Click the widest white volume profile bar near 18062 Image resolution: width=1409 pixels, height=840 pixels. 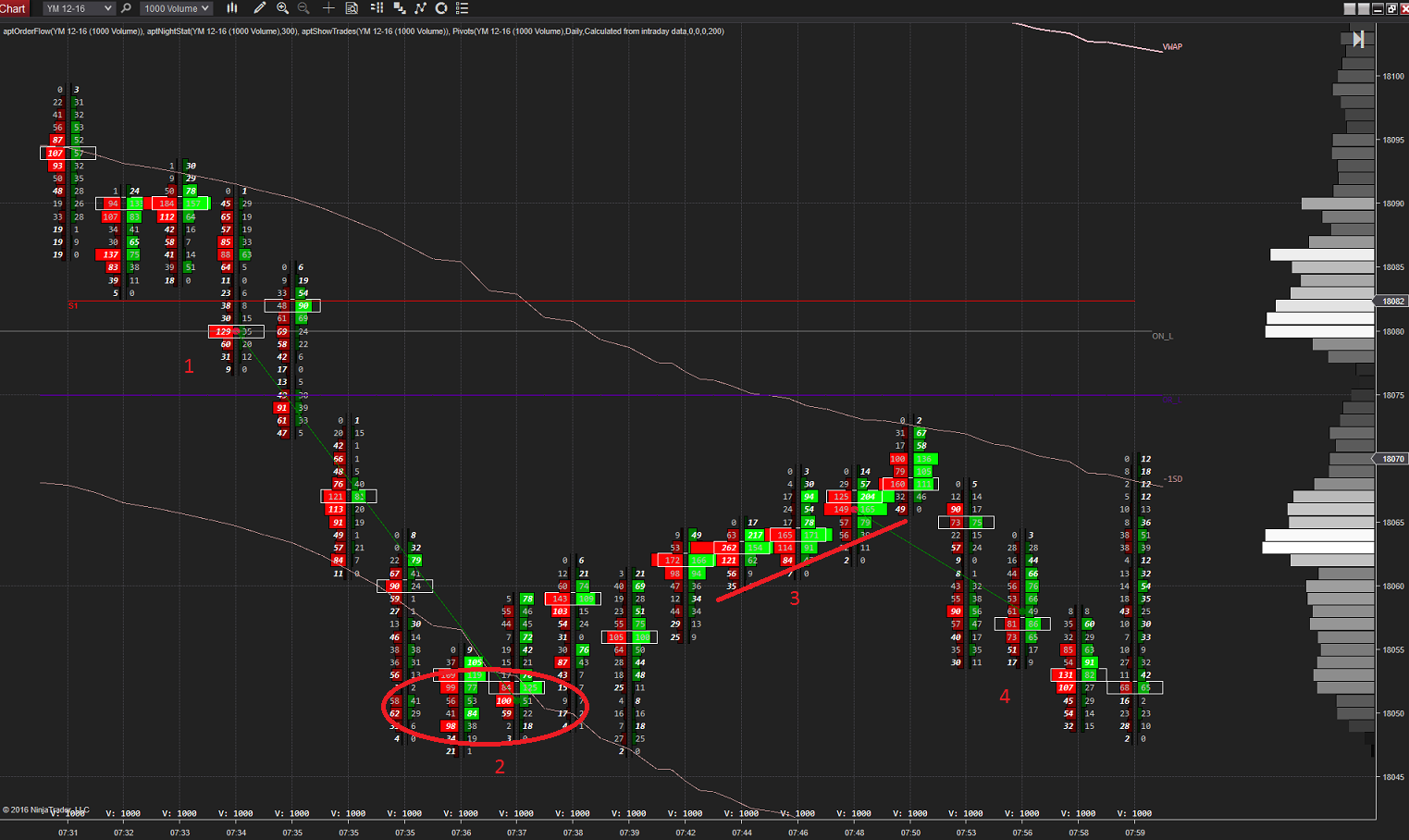(x=1318, y=548)
